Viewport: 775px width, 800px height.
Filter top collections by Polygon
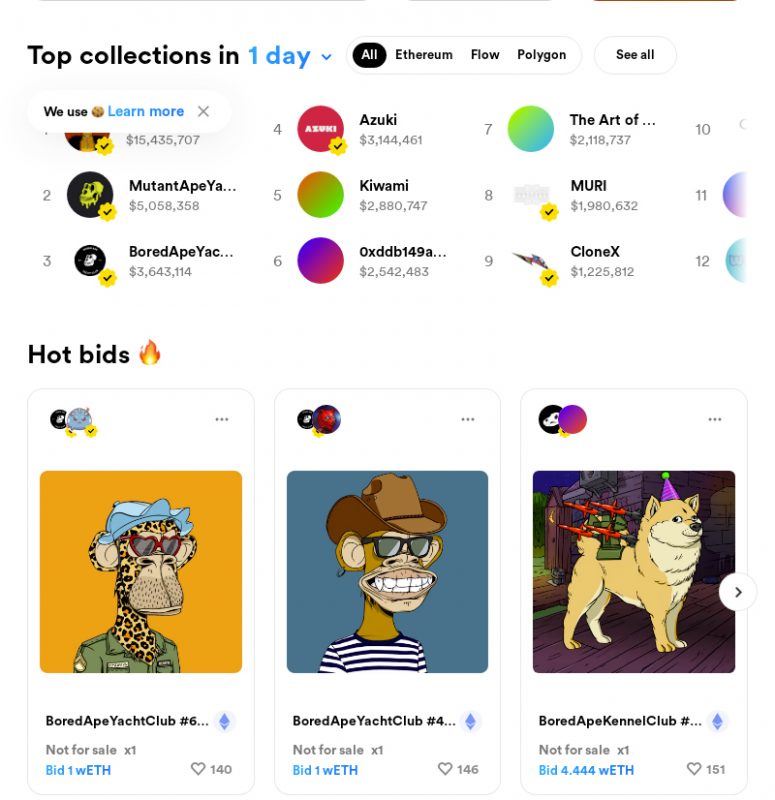click(x=542, y=55)
